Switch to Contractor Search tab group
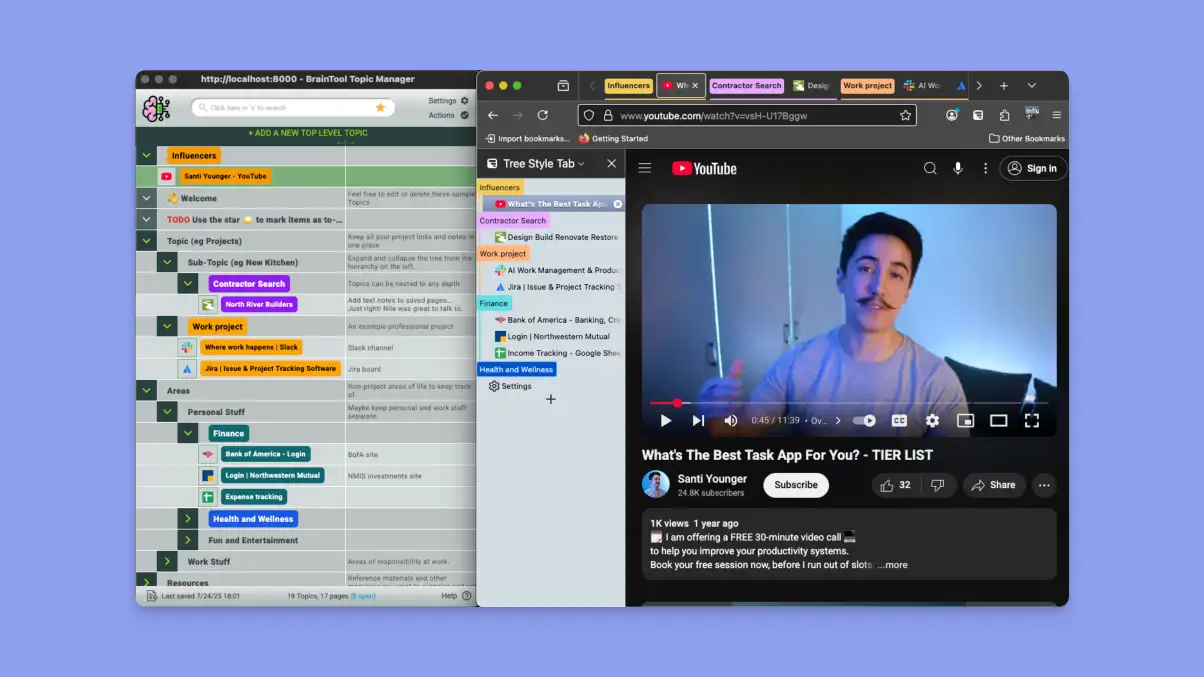Image resolution: width=1204 pixels, height=677 pixels. (747, 86)
